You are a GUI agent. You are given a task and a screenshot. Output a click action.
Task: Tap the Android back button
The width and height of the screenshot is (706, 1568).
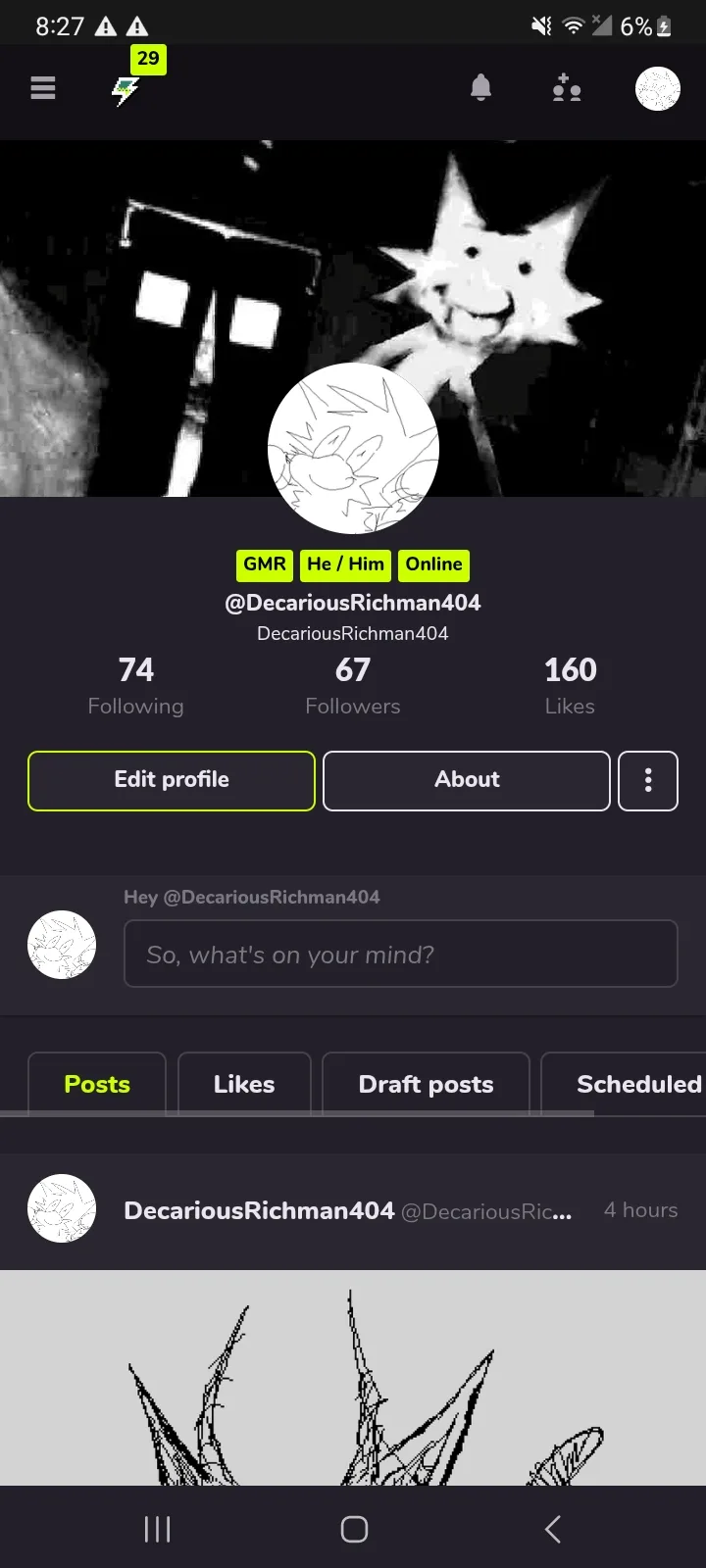553,1529
